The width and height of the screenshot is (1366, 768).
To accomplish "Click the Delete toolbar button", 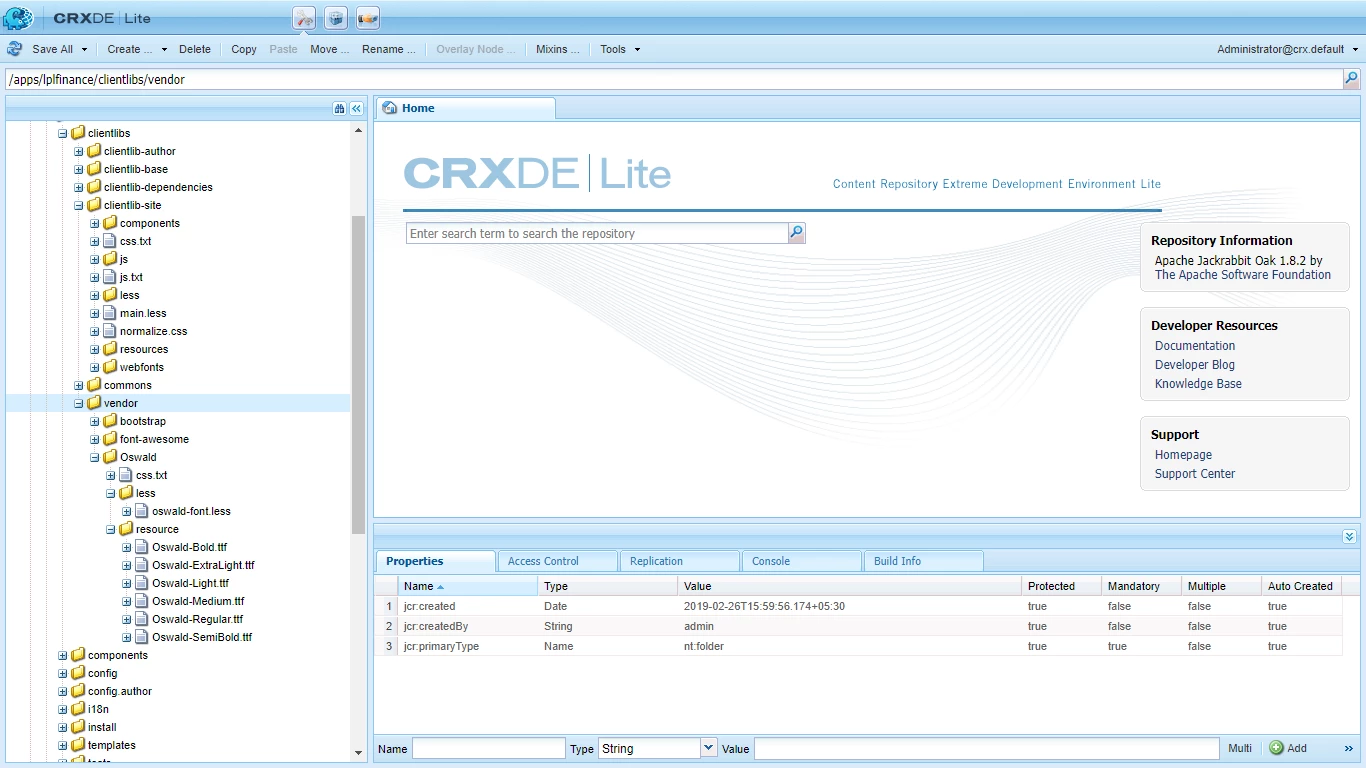I will (195, 49).
